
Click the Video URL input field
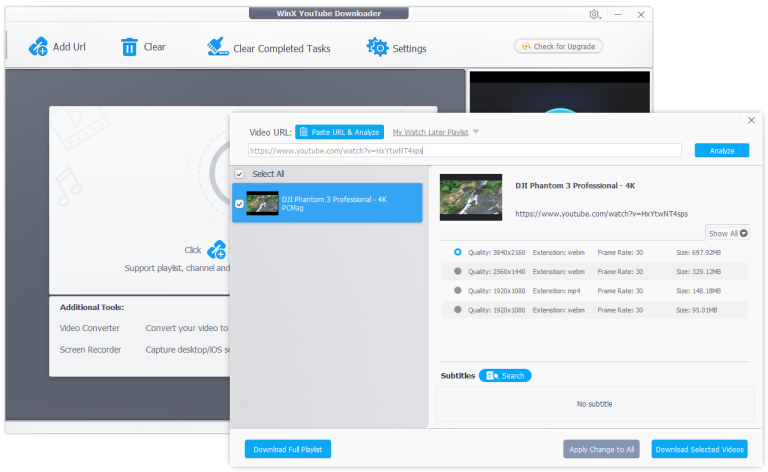coord(465,151)
